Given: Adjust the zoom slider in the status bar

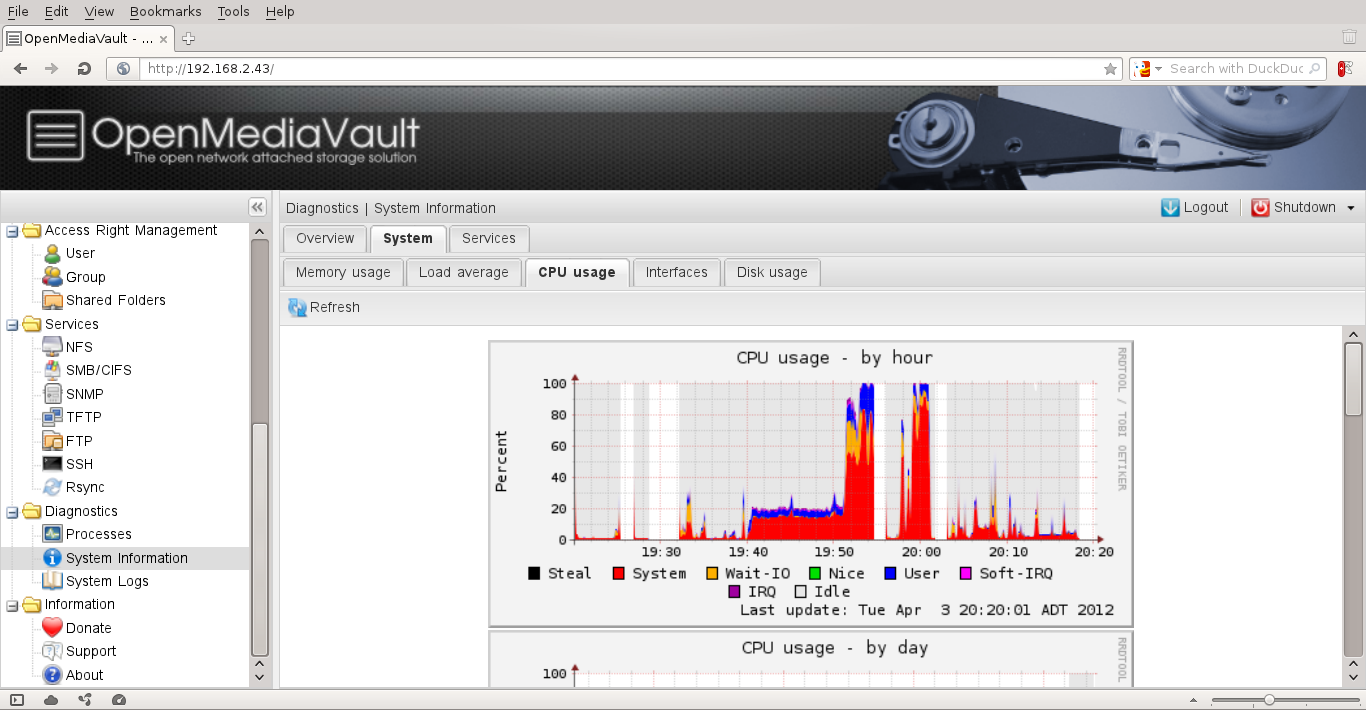Looking at the screenshot, I should tap(1269, 700).
